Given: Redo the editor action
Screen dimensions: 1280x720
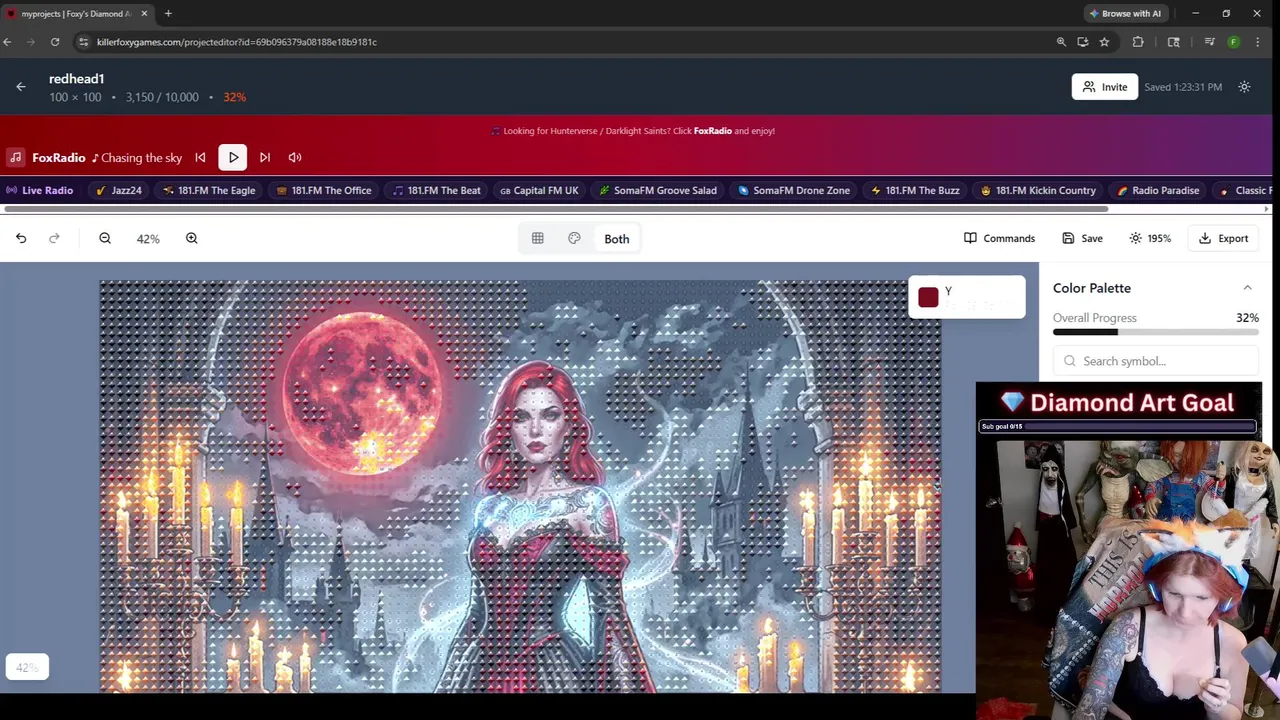Looking at the screenshot, I should (x=54, y=238).
